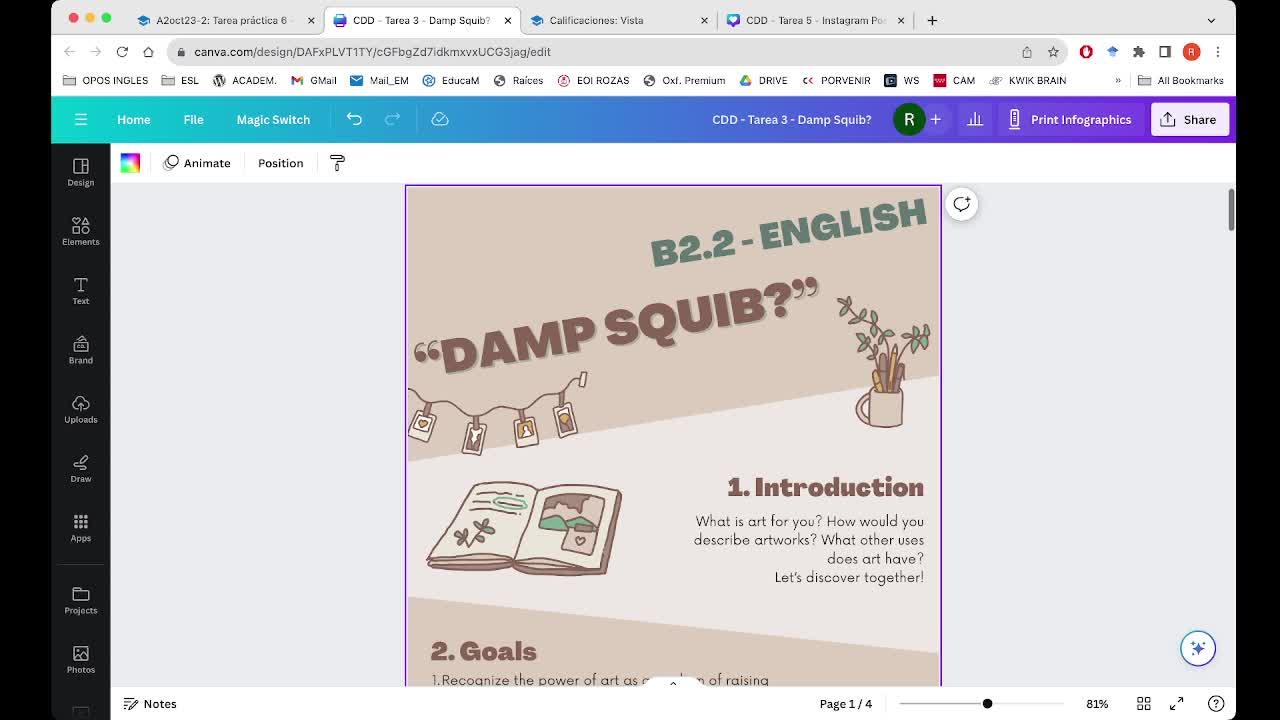This screenshot has height=720, width=1280.
Task: Open the browser home page
Action: pos(148,52)
